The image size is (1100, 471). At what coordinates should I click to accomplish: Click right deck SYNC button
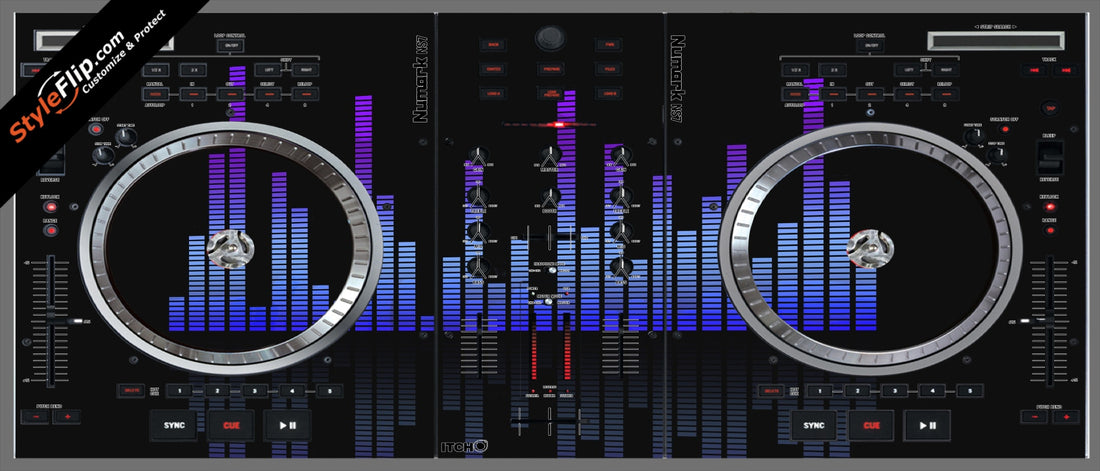pos(814,425)
